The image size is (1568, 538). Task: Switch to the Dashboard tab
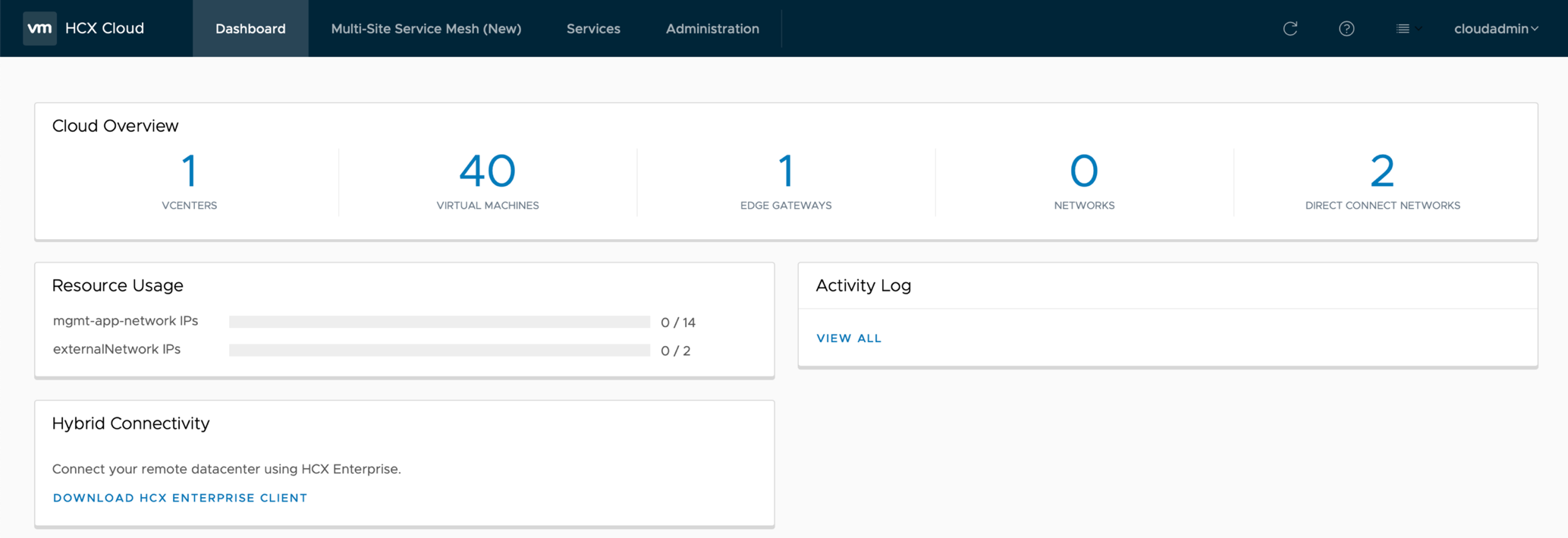[250, 29]
